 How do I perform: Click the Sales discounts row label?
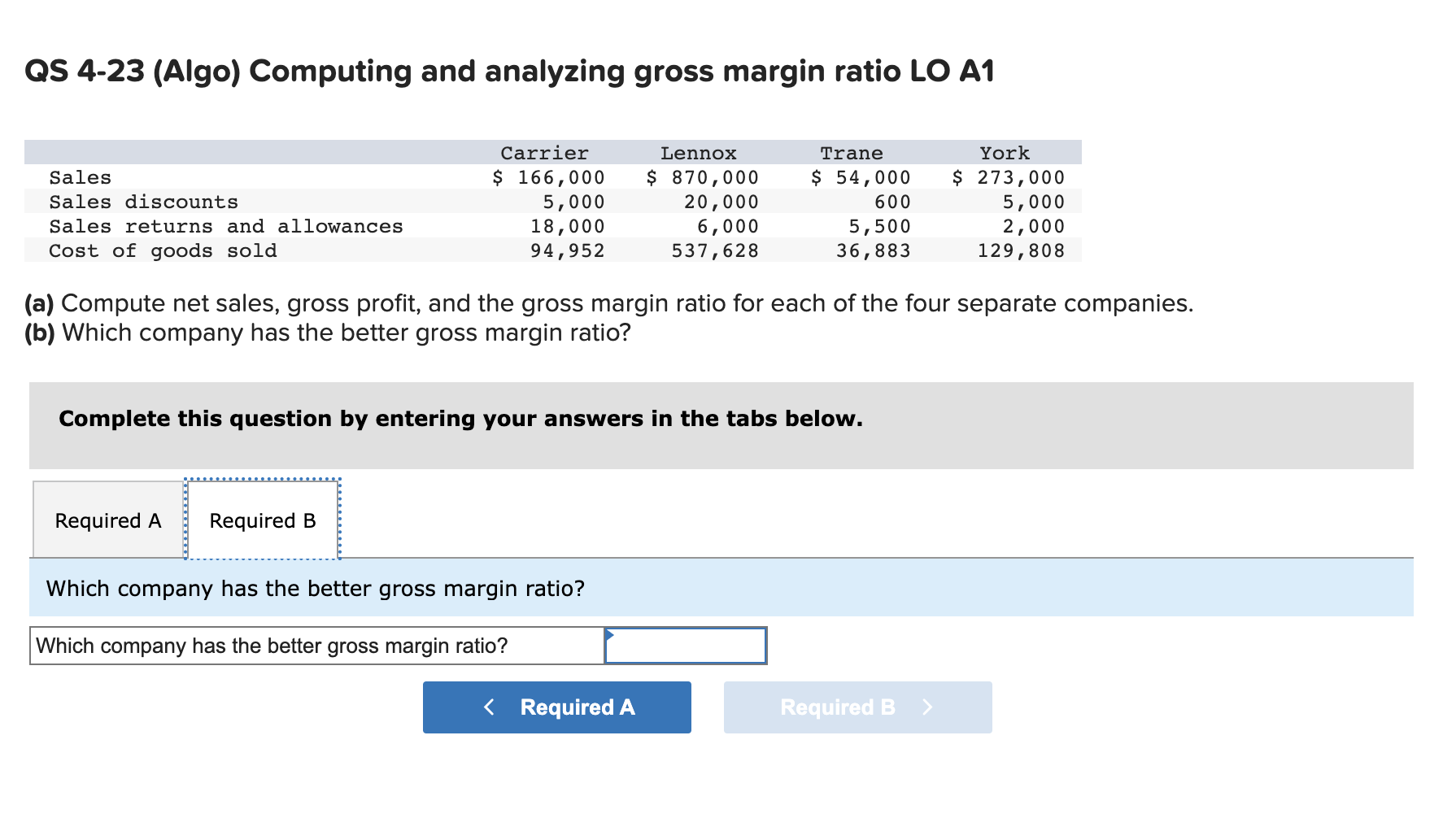(143, 201)
